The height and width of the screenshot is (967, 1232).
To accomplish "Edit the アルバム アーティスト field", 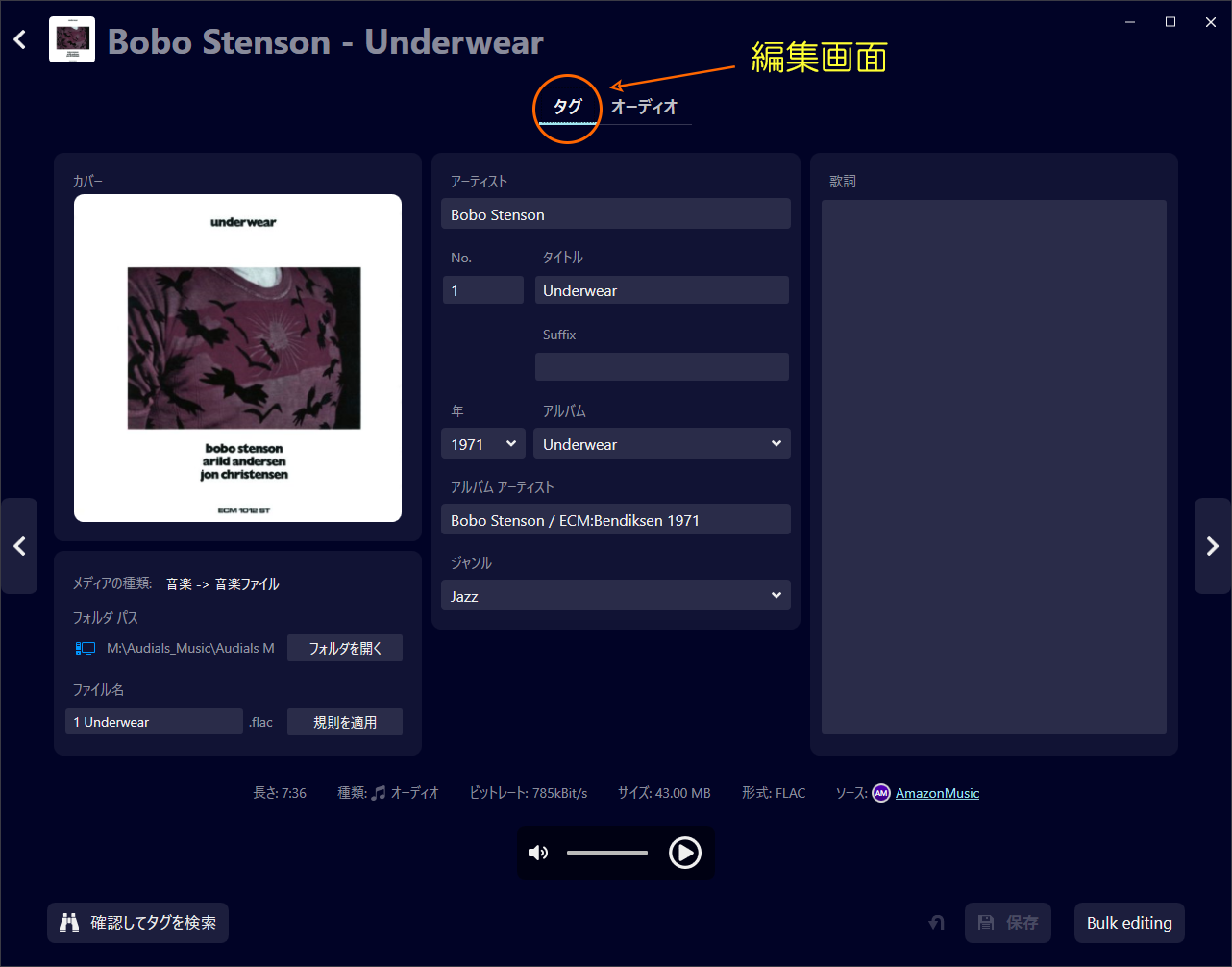I will click(616, 520).
